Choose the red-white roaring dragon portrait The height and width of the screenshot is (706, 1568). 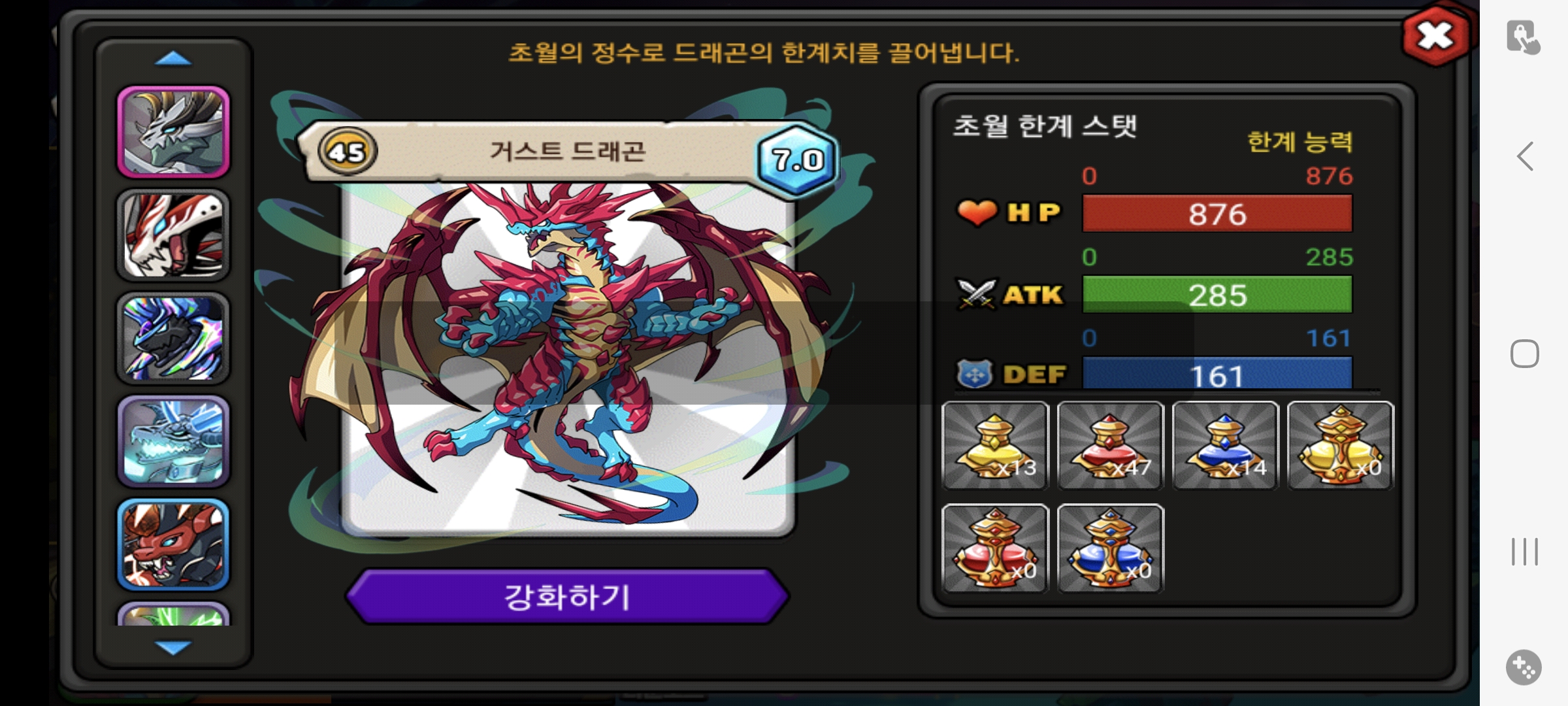coord(173,235)
